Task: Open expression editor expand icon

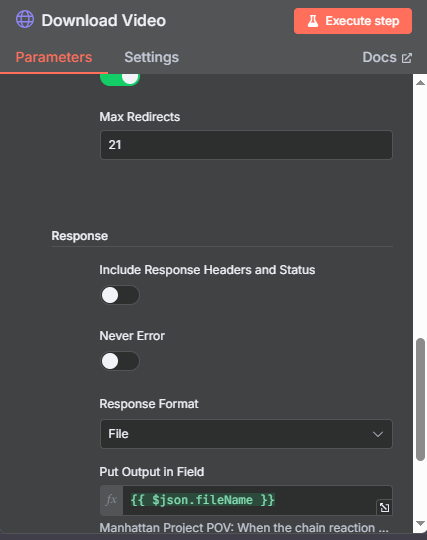Action: point(384,507)
